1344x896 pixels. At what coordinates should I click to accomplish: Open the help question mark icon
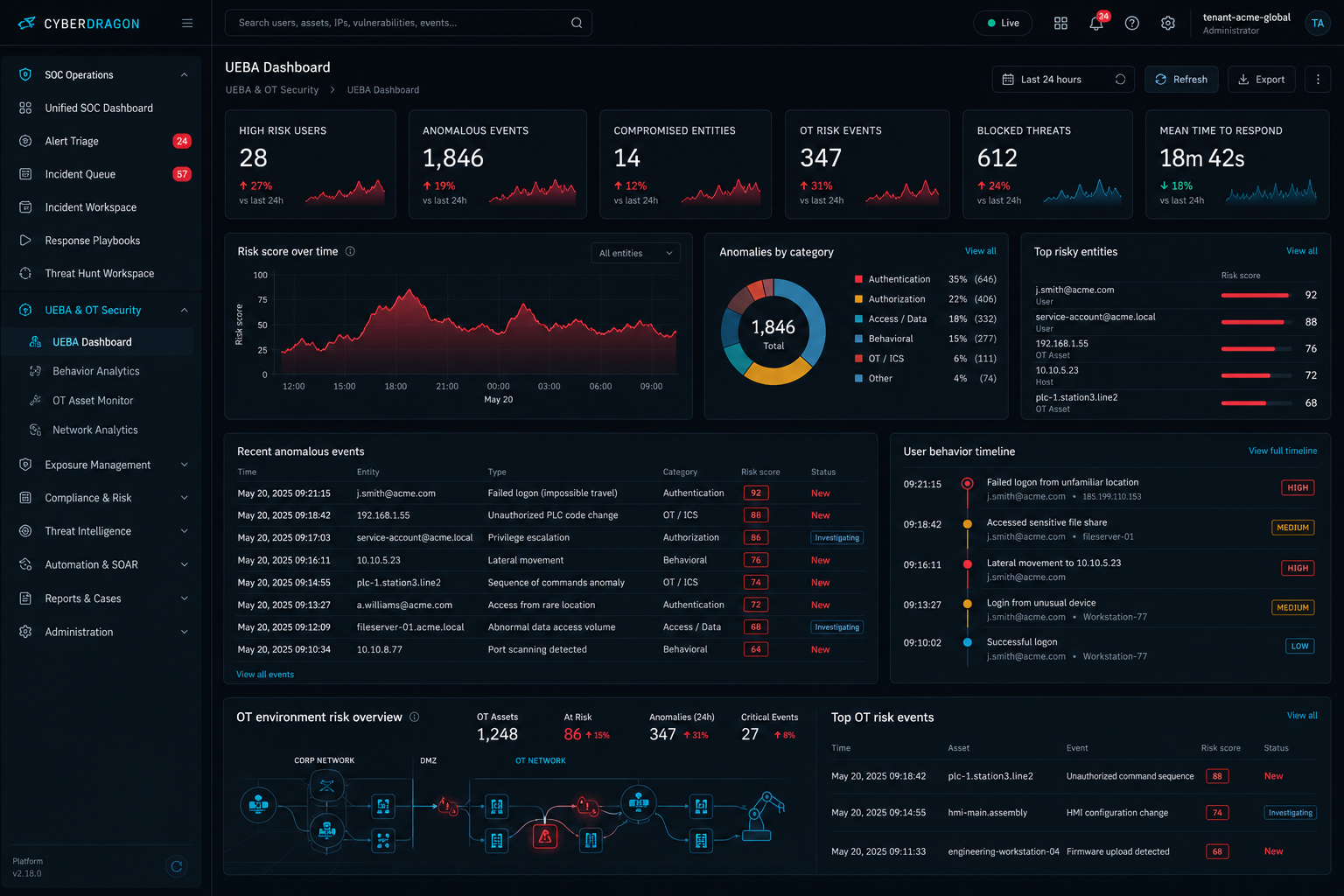click(1132, 24)
